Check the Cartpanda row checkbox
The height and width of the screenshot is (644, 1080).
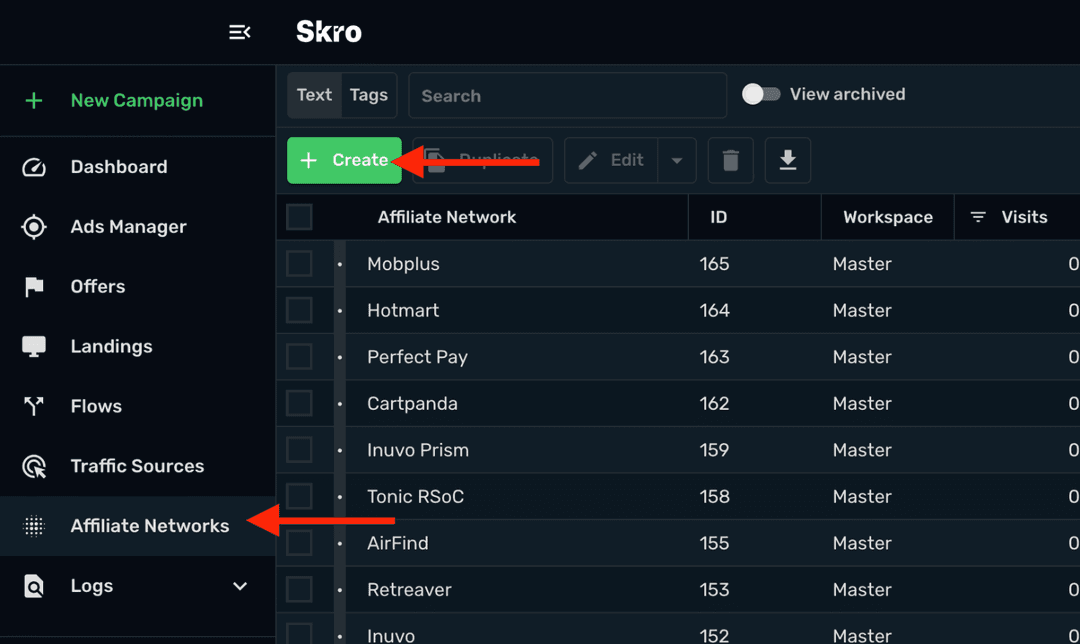[299, 404]
